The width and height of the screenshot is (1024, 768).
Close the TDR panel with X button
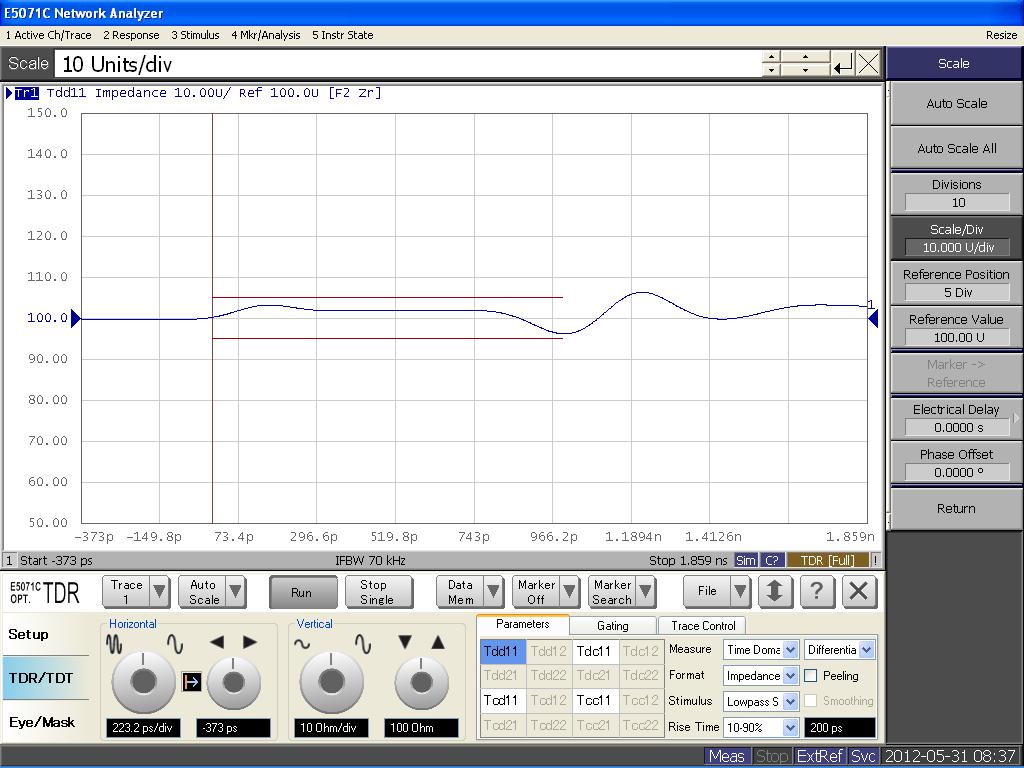tap(858, 591)
